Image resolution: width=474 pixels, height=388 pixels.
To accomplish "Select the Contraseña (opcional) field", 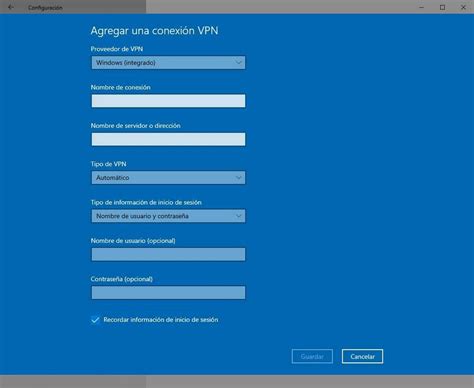I will pos(168,293).
